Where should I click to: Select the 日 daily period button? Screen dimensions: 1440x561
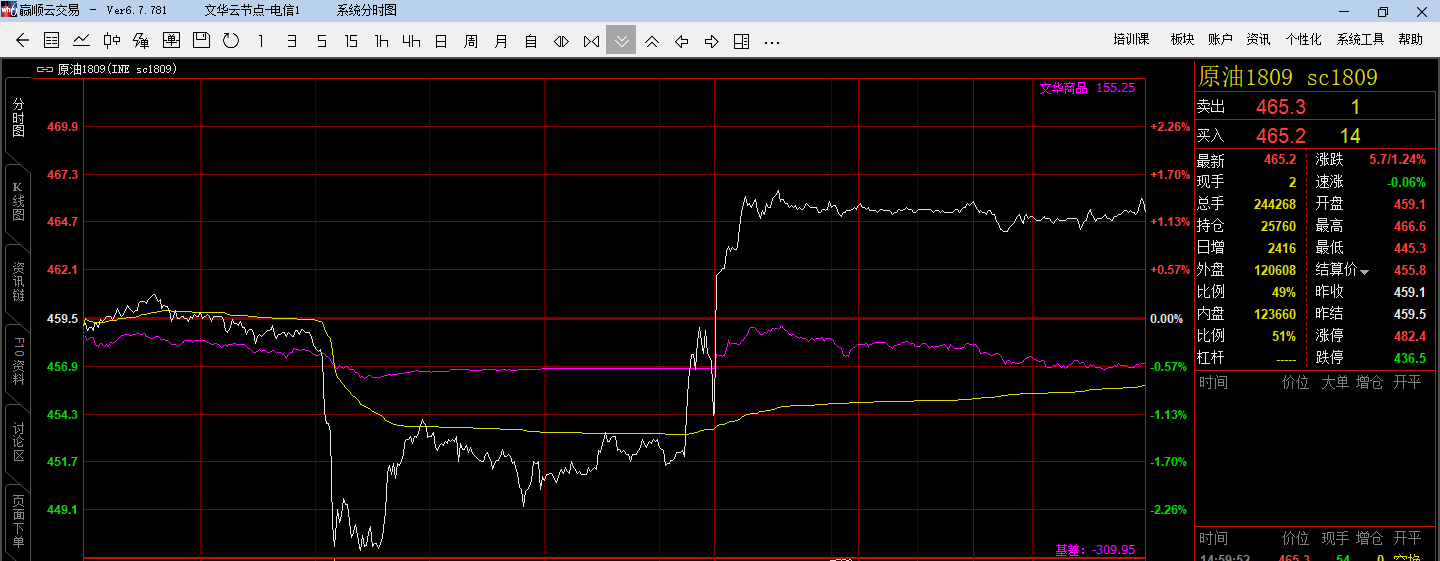[x=441, y=41]
